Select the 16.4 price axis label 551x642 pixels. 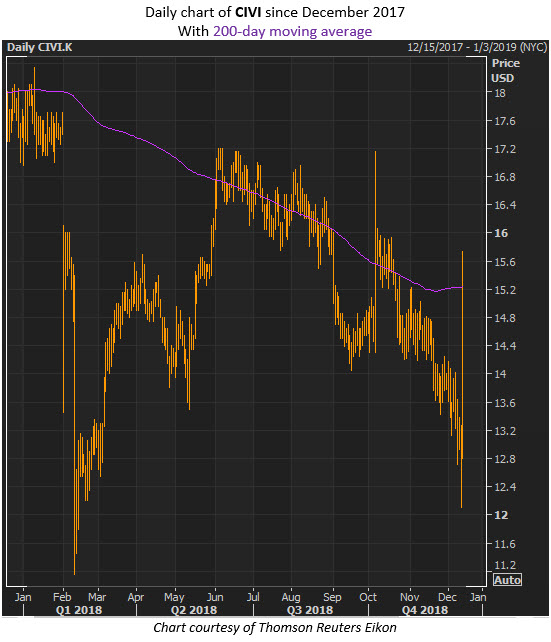(x=504, y=205)
